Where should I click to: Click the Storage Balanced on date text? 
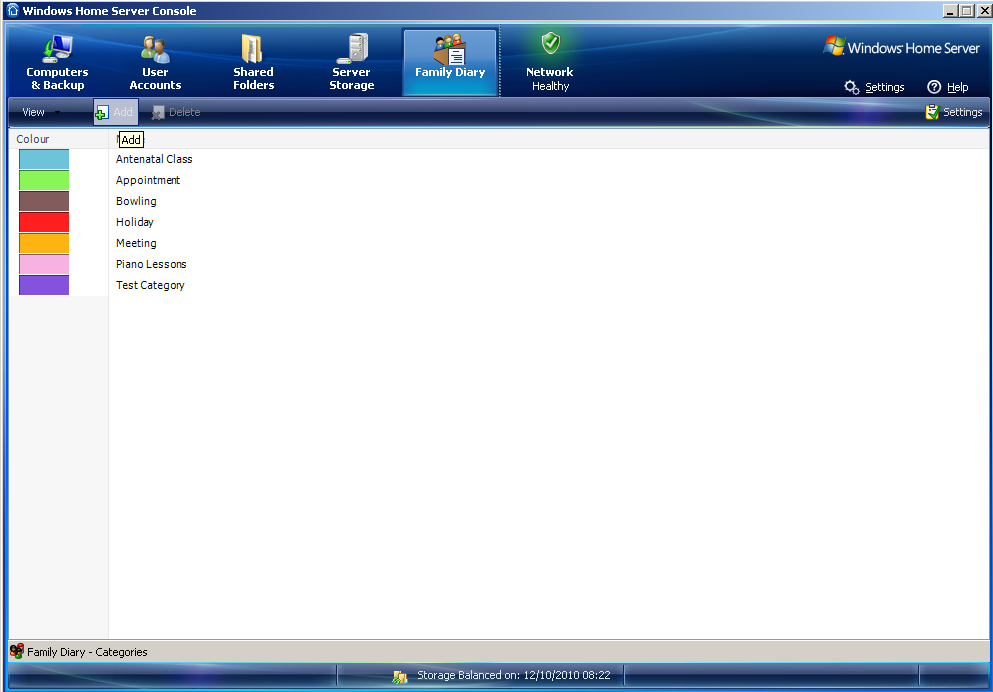514,676
